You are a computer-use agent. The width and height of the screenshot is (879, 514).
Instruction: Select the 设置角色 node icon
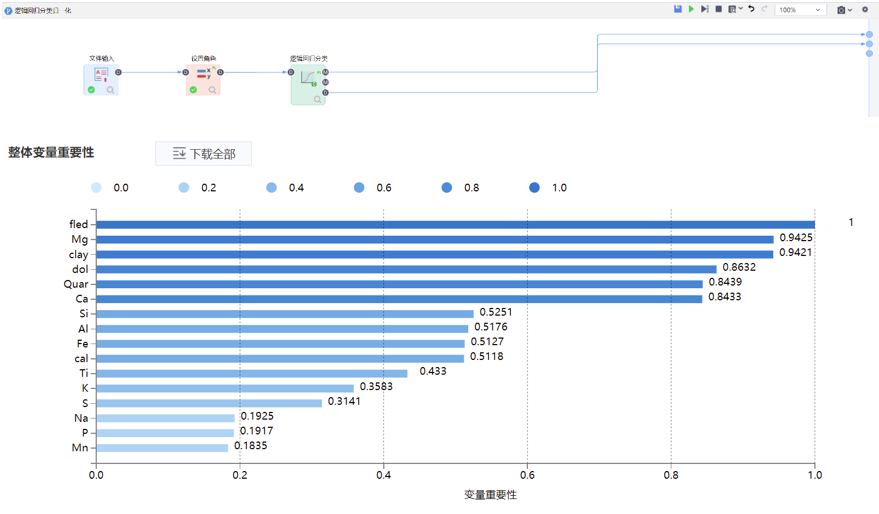[203, 75]
